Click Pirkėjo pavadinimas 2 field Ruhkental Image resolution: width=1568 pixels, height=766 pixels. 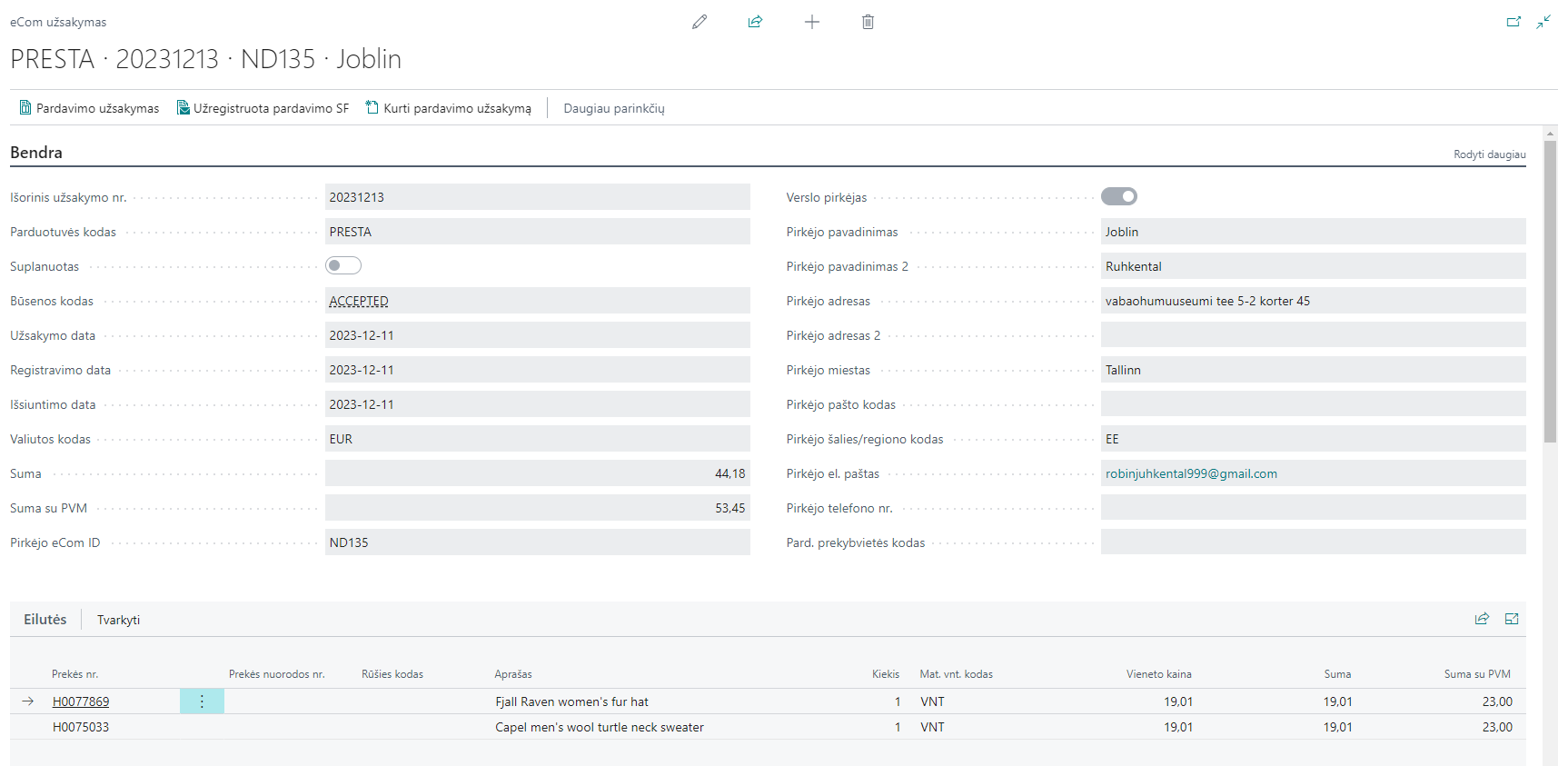click(1314, 266)
